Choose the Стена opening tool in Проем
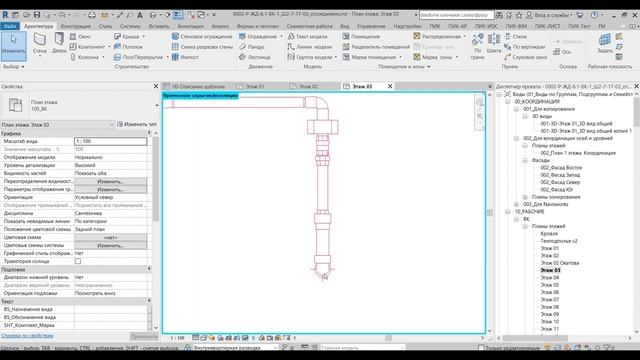The width and height of the screenshot is (640, 360). (x=515, y=36)
